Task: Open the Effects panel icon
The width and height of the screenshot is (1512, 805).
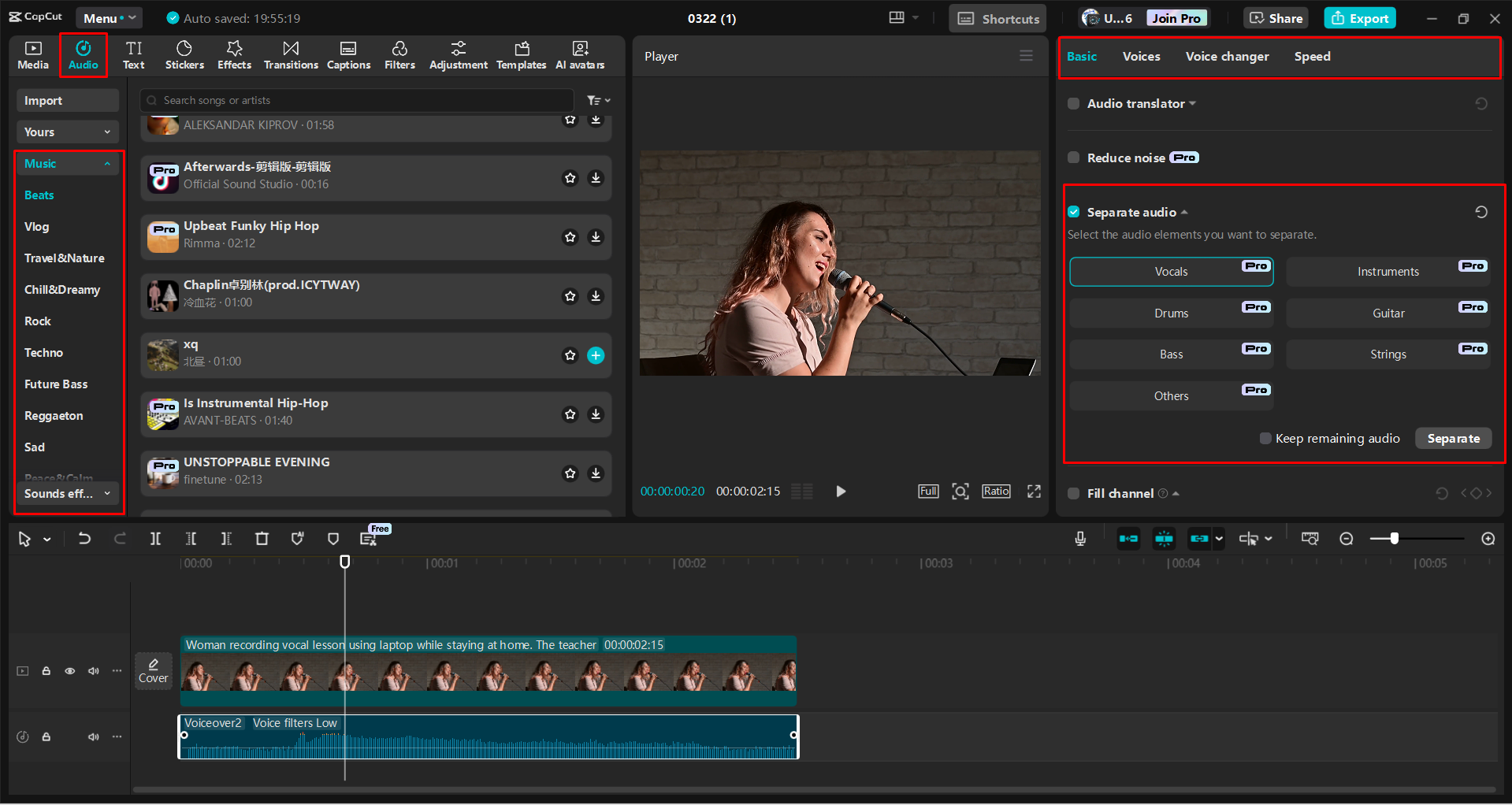Action: click(x=234, y=54)
